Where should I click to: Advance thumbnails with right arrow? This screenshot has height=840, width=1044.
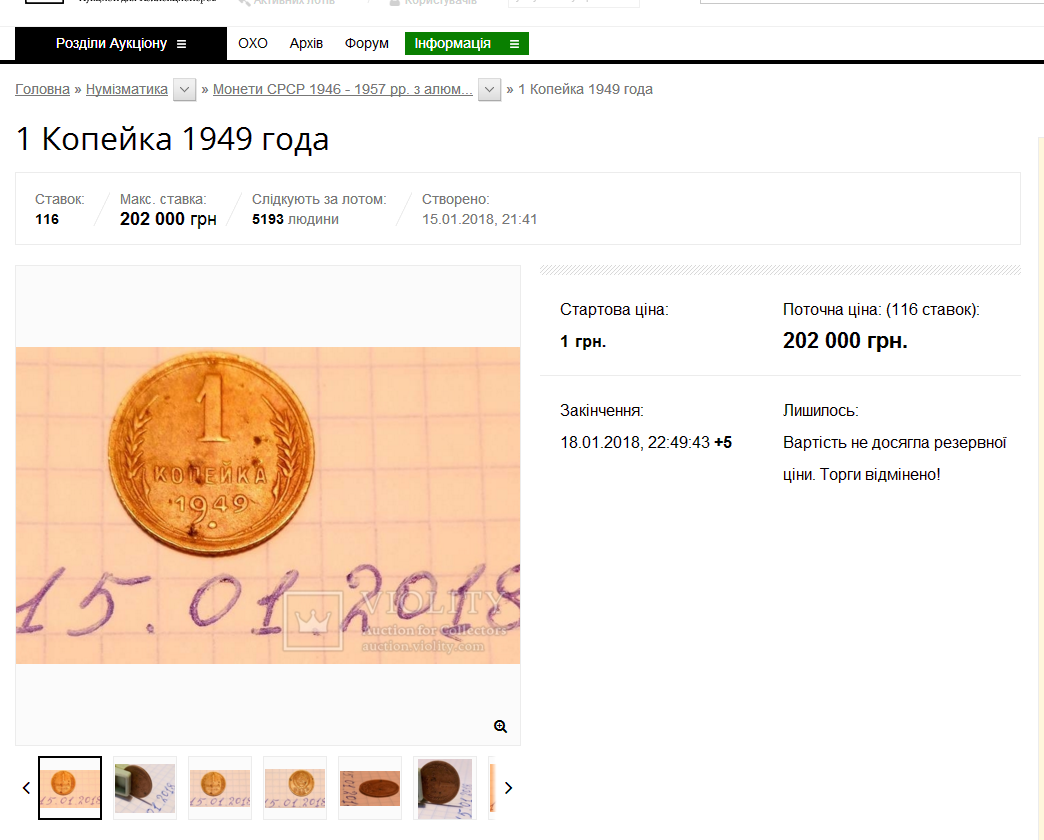pyautogui.click(x=509, y=788)
